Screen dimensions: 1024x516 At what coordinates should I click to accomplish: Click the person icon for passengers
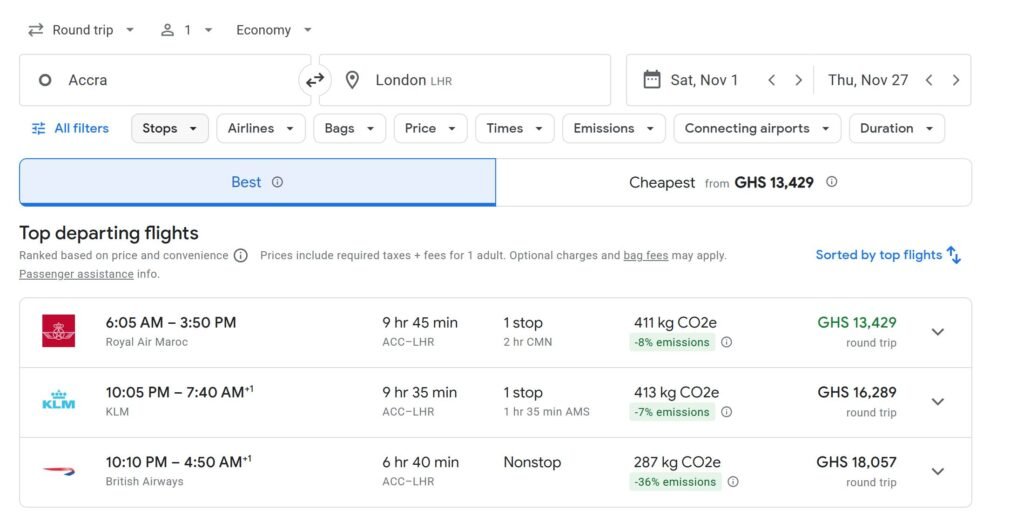(168, 30)
